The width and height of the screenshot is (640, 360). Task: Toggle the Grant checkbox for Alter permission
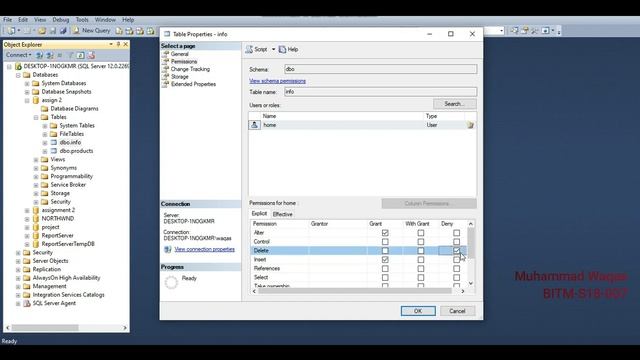click(x=385, y=233)
